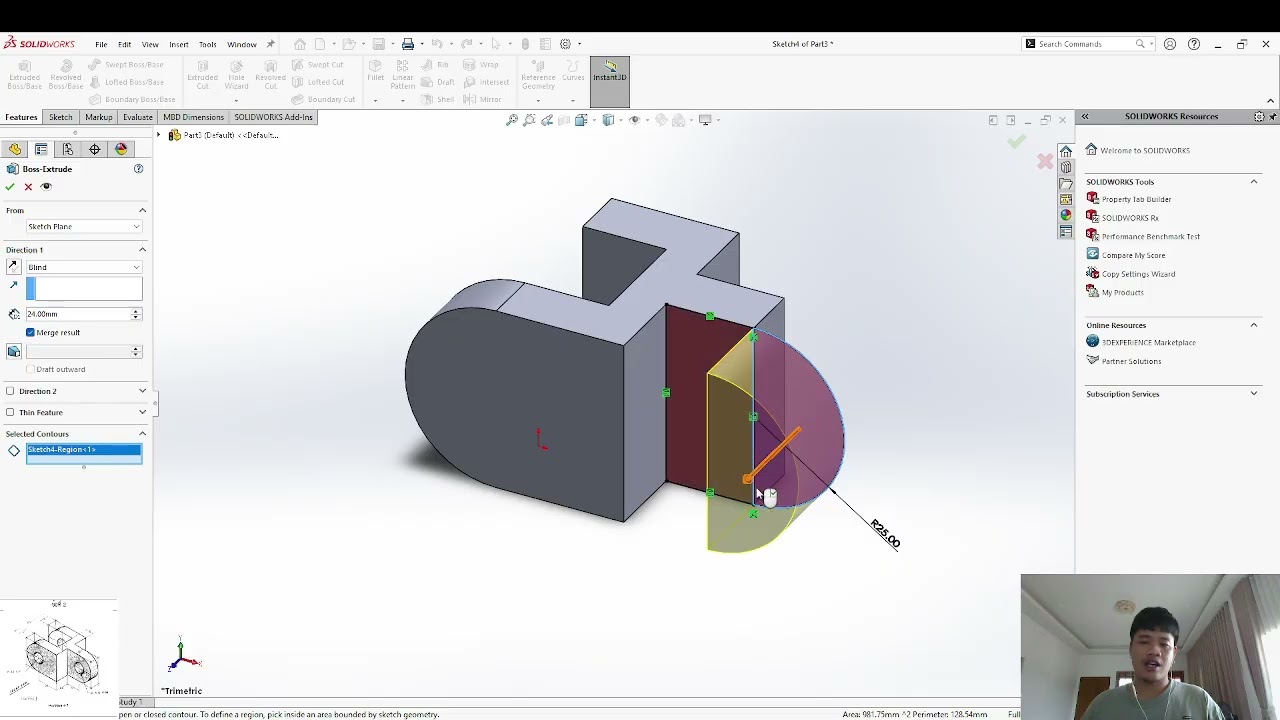The height and width of the screenshot is (720, 1280).
Task: Click the Copy Settings Wizard link
Action: coord(1138,274)
